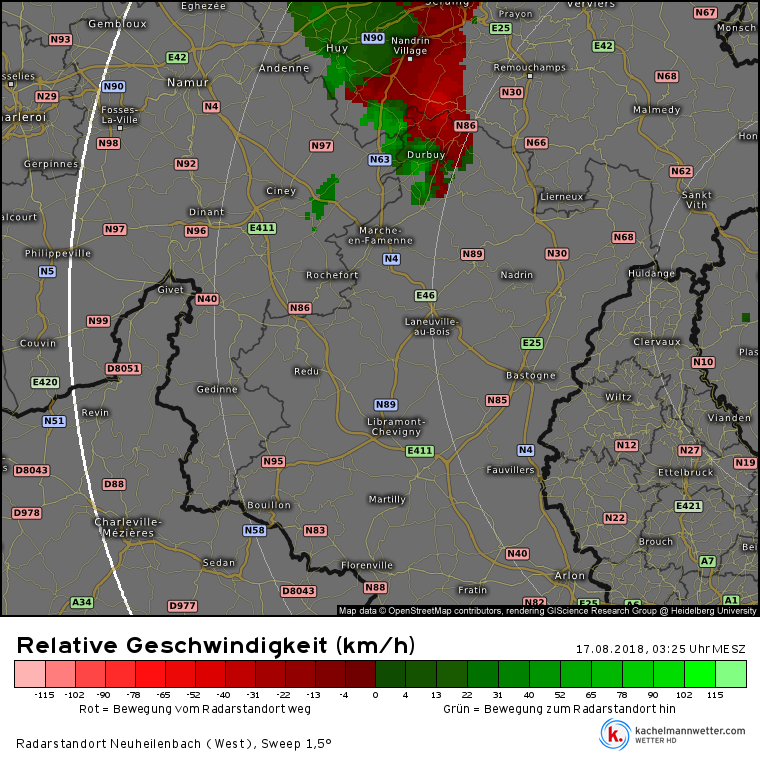Open the kachelmannwetter.com link text
The image size is (760, 760).
690,730
